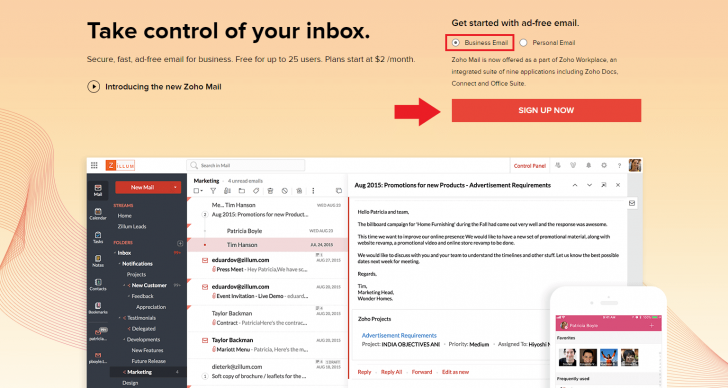Screen dimensions: 728x388
Task: Click the add folder plus icon
Action: click(180, 243)
